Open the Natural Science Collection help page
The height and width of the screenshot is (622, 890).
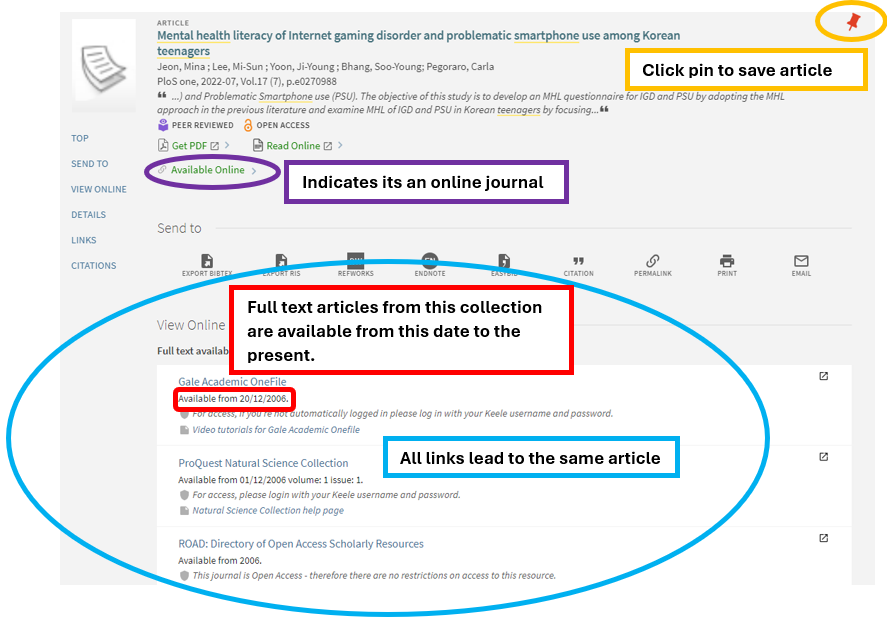268,510
